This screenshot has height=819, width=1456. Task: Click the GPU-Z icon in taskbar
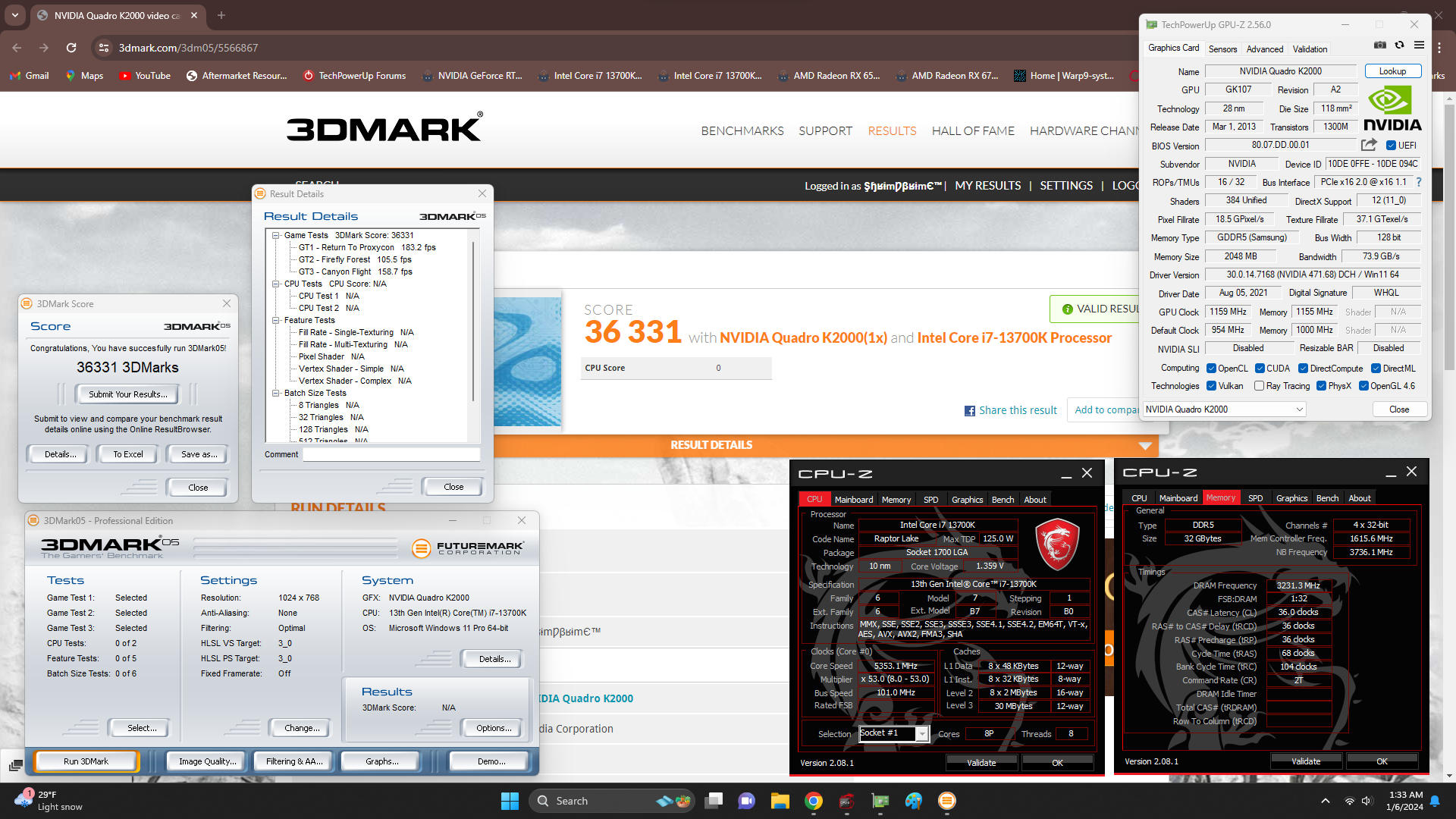[880, 801]
